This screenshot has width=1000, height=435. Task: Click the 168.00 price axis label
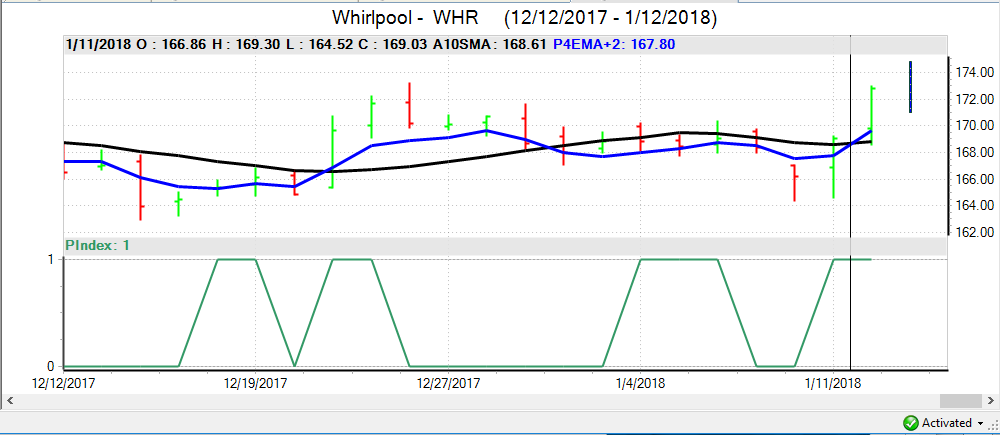974,152
